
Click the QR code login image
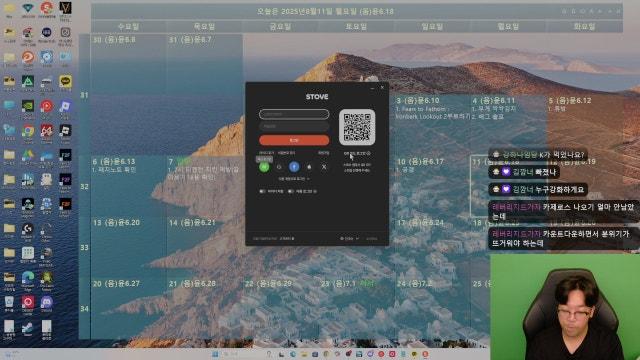pyautogui.click(x=357, y=127)
